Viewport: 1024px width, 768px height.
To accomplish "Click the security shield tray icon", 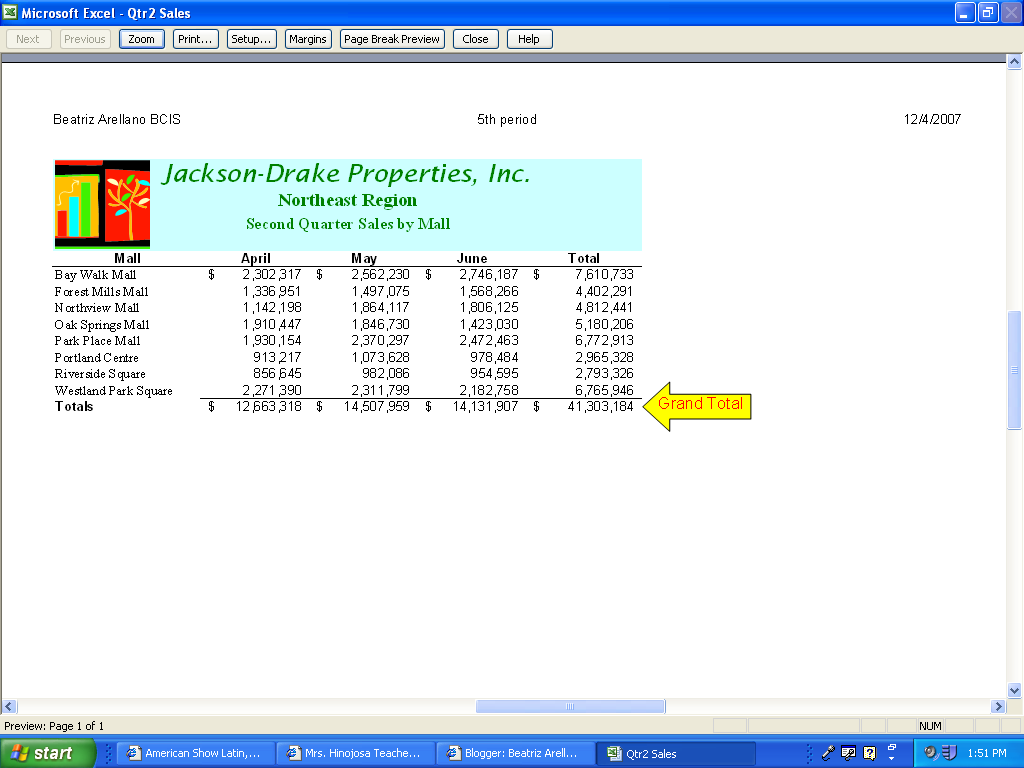I will pos(949,753).
